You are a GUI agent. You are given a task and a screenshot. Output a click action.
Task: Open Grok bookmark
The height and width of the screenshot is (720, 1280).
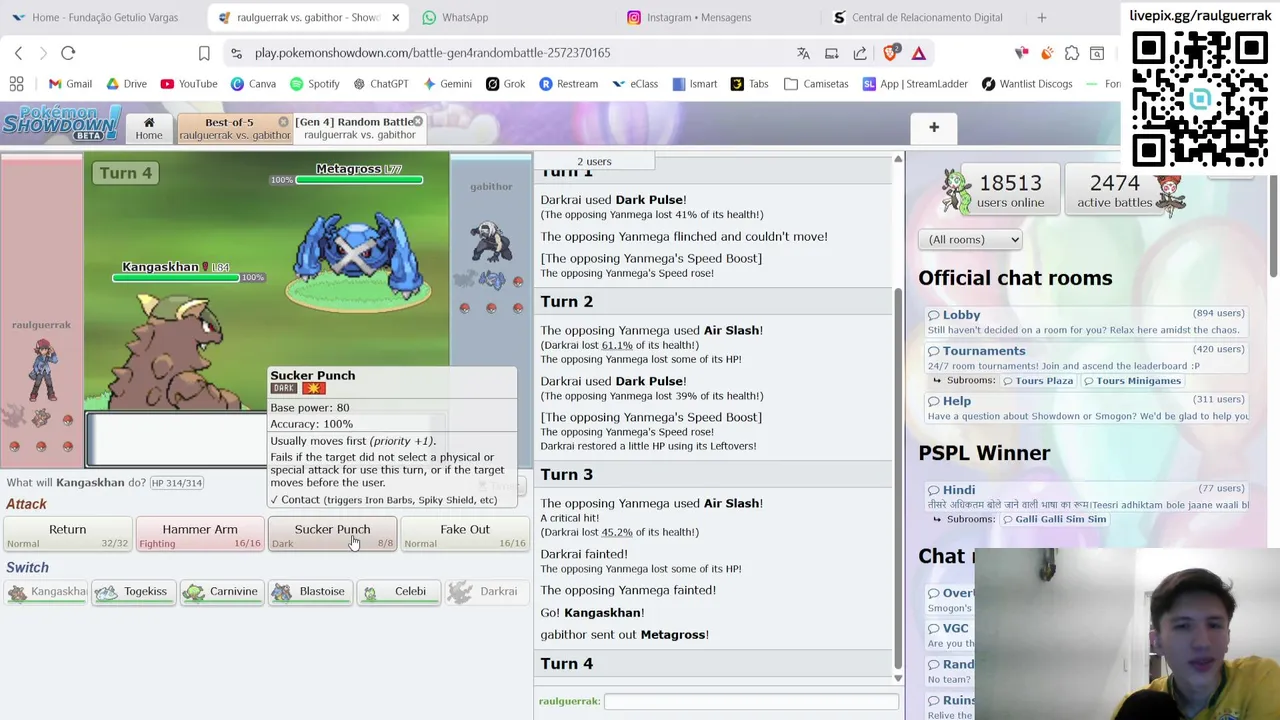[505, 84]
